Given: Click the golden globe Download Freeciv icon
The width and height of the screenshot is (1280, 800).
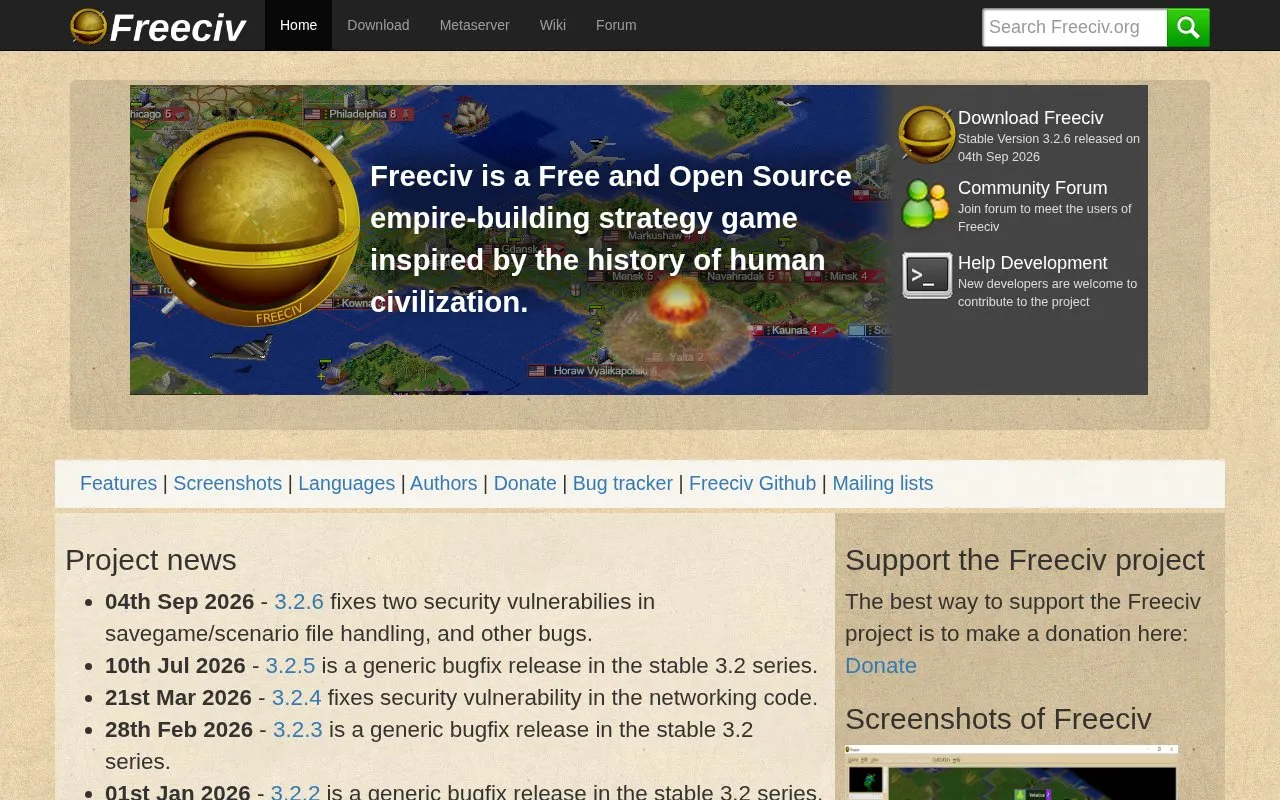Looking at the screenshot, I should coord(927,134).
